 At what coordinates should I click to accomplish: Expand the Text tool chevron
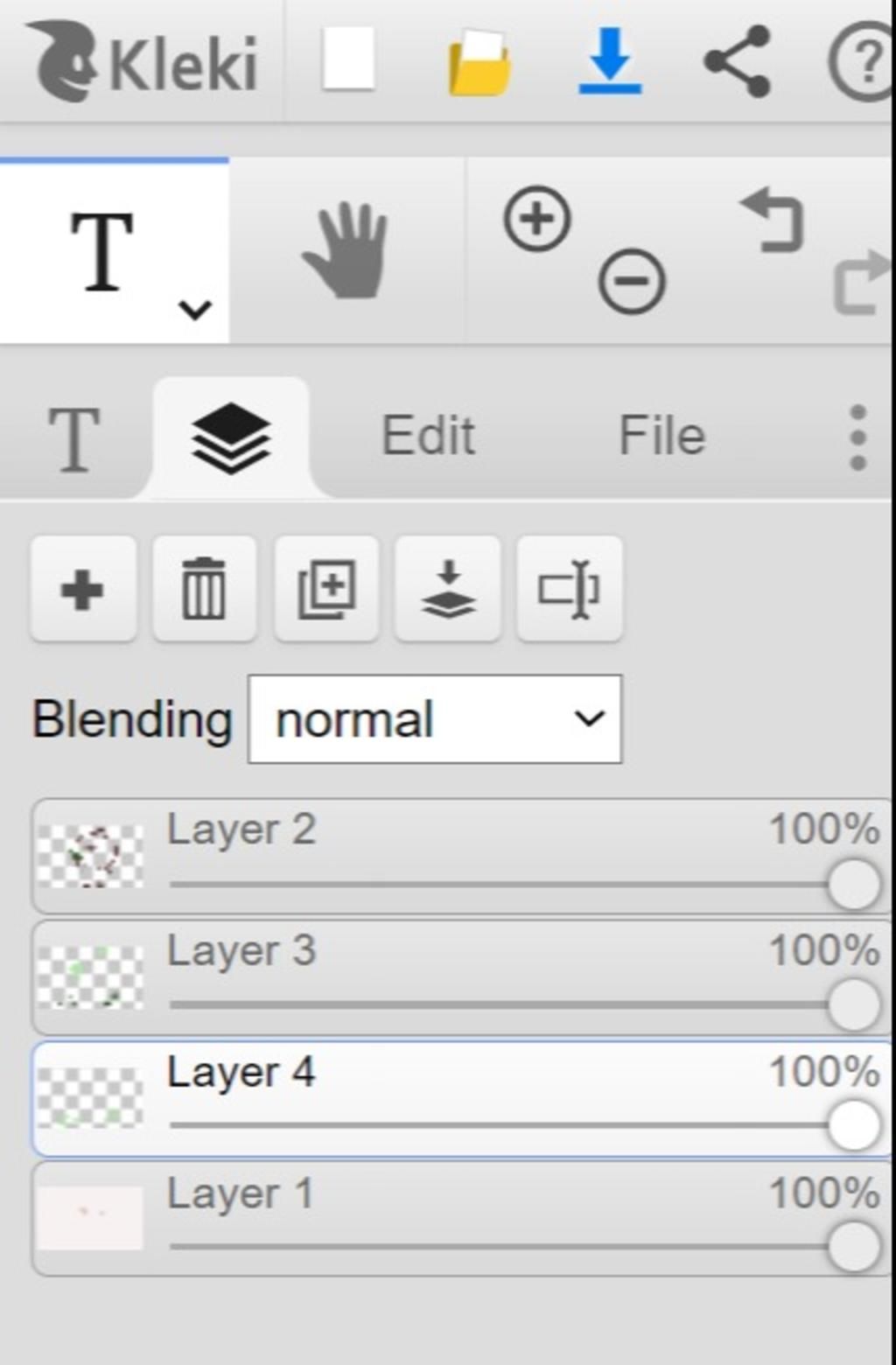tap(194, 309)
